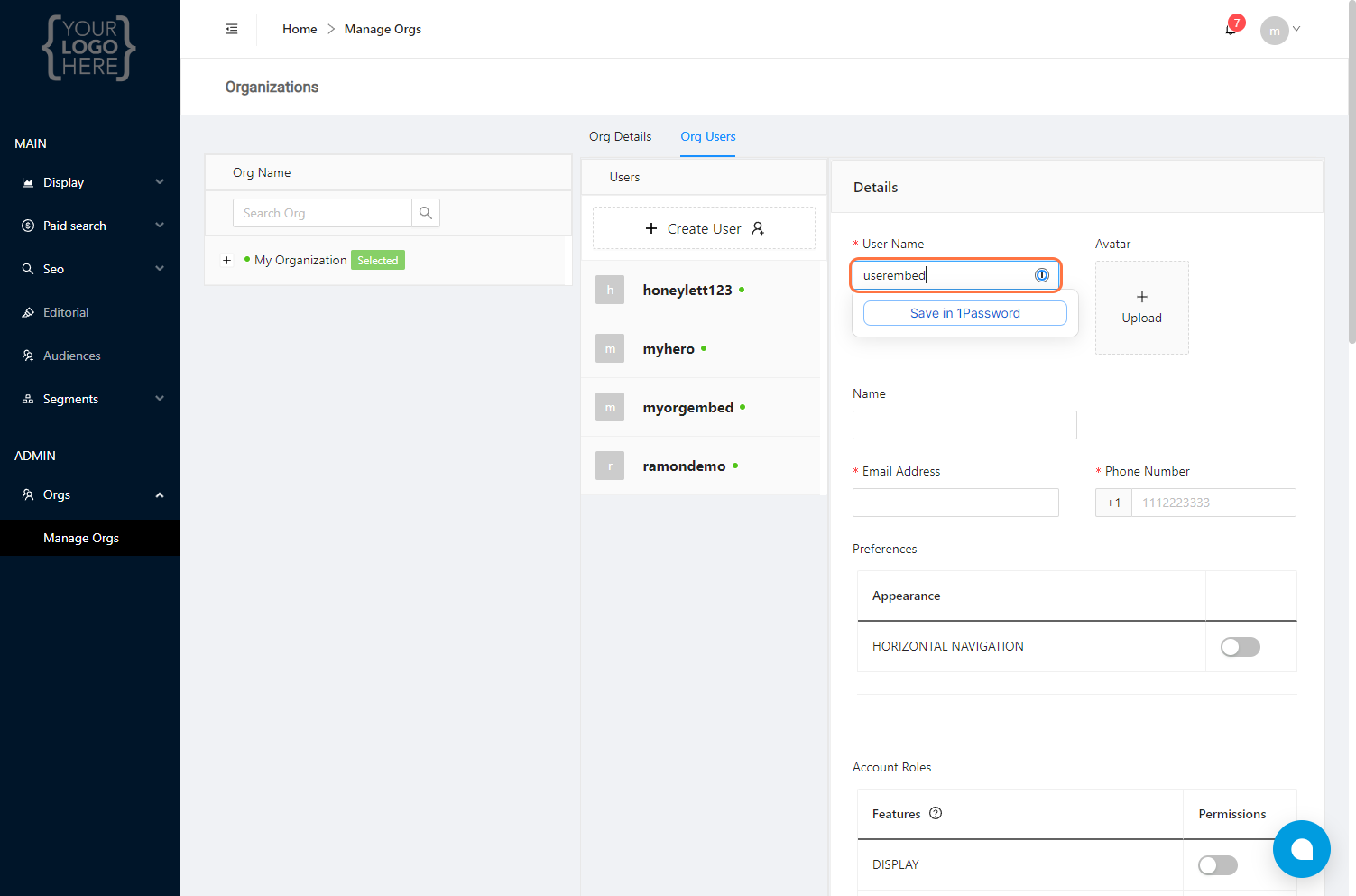Click the avatar Upload box
The width and height of the screenshot is (1356, 896).
coord(1141,308)
